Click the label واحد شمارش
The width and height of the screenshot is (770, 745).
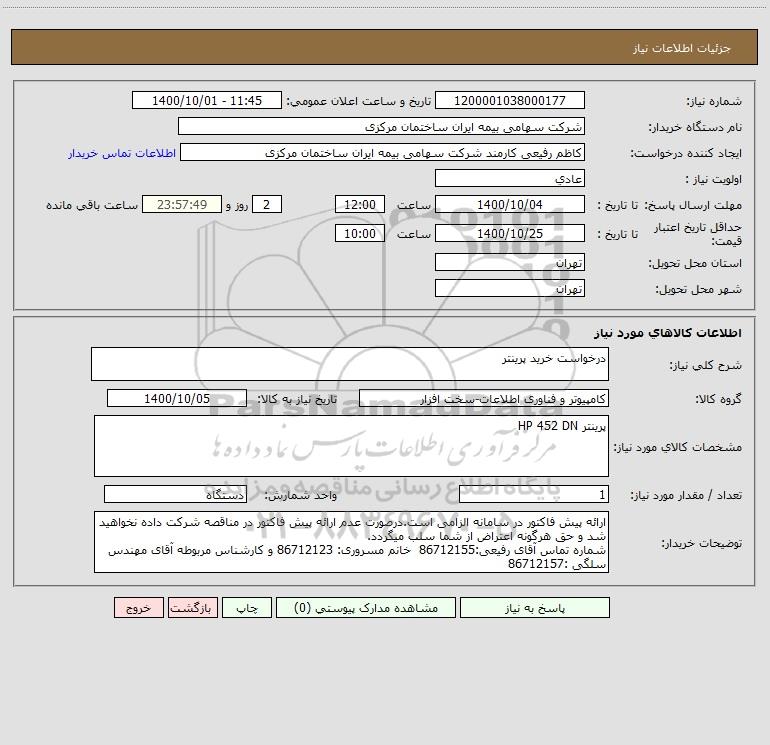[301, 496]
